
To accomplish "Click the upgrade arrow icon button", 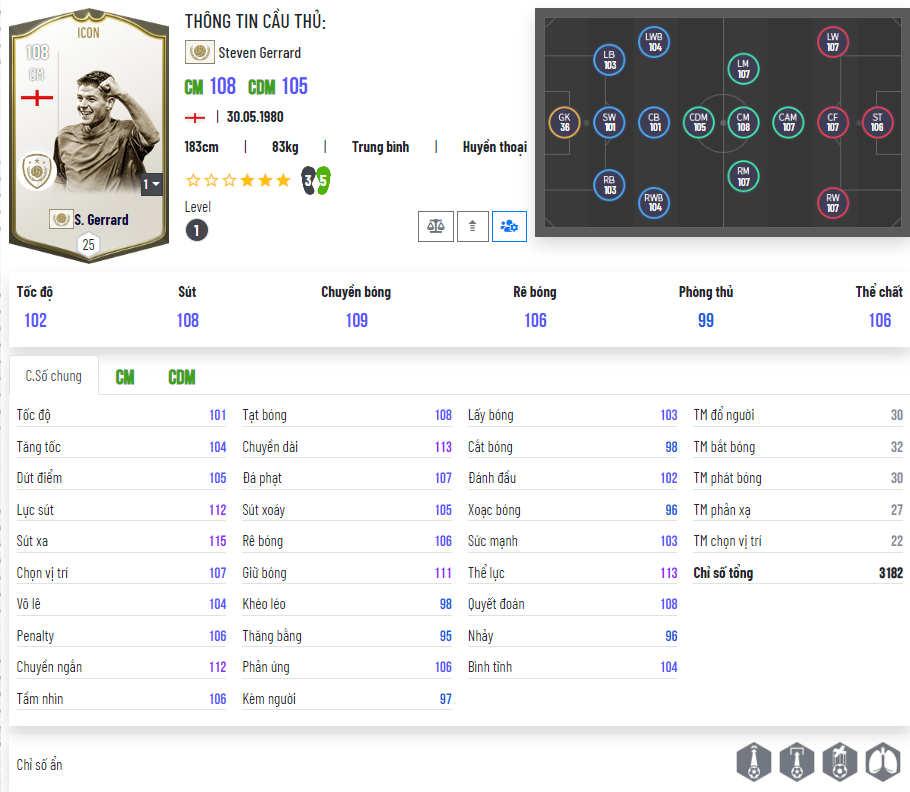I will point(472,226).
